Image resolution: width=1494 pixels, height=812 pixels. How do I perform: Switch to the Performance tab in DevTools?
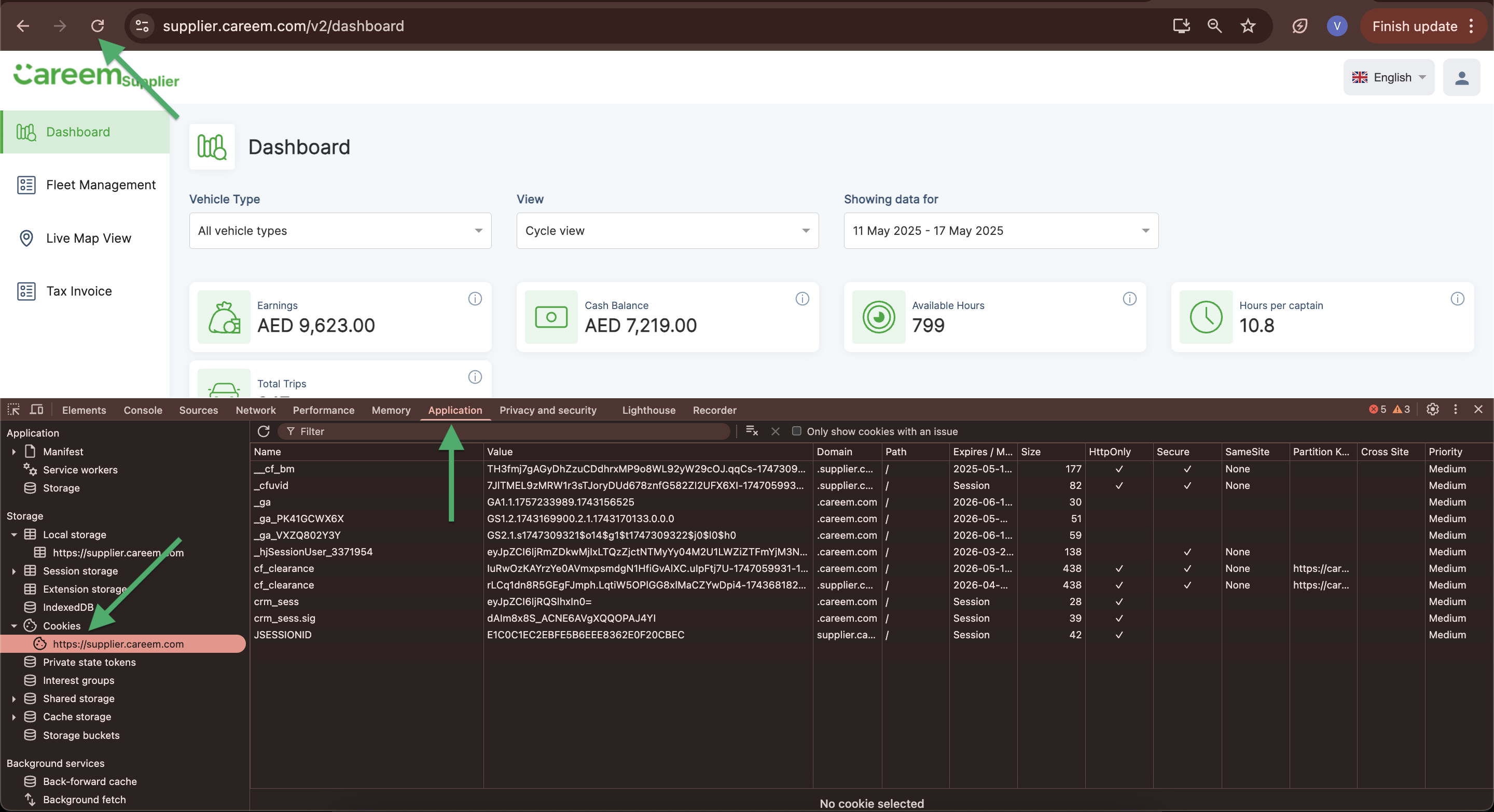click(x=323, y=410)
